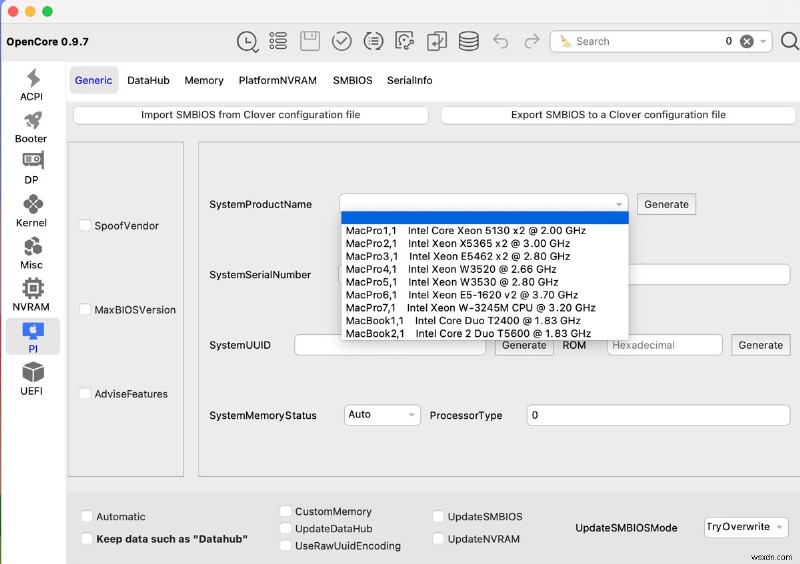The image size is (800, 564).
Task: Switch to the Memory tab
Action: 204,80
